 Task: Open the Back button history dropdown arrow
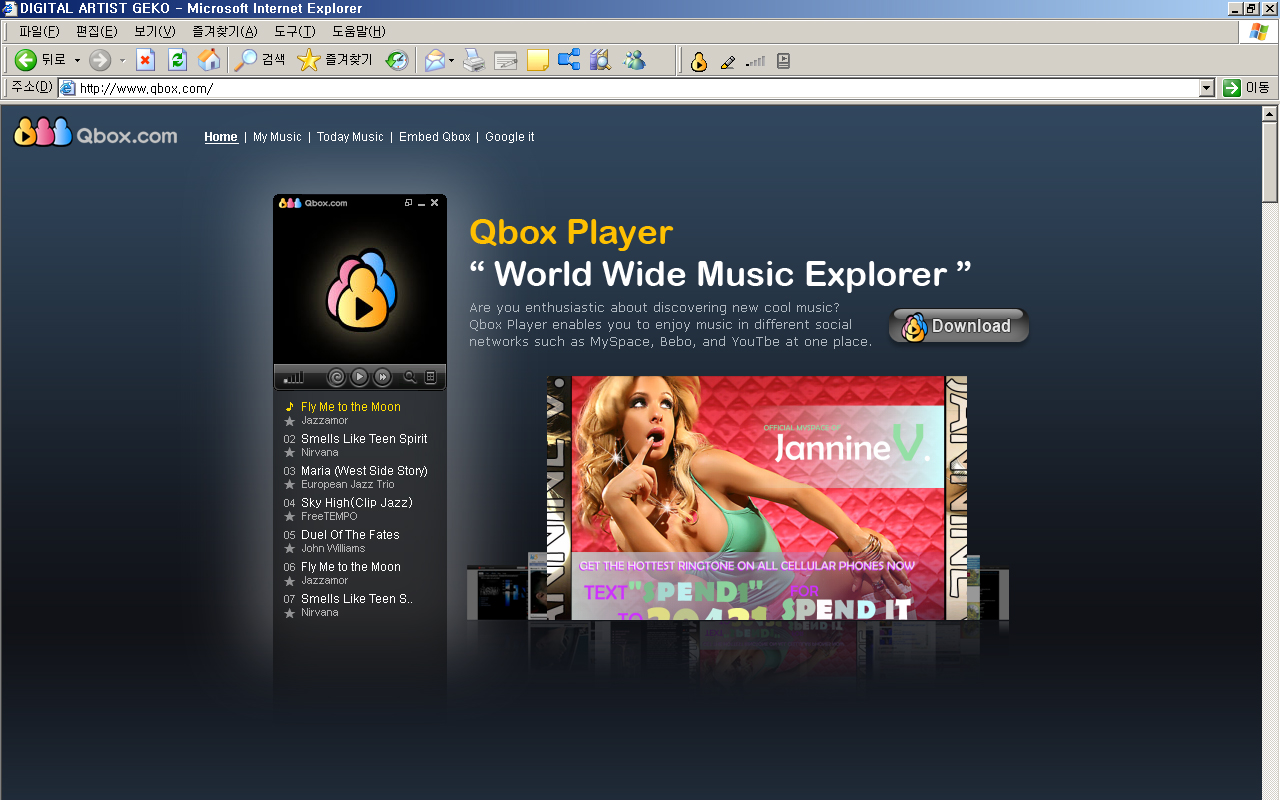[77, 60]
